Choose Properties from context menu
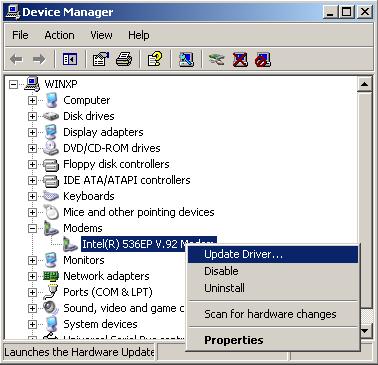This screenshot has height=365, width=378. click(273, 340)
